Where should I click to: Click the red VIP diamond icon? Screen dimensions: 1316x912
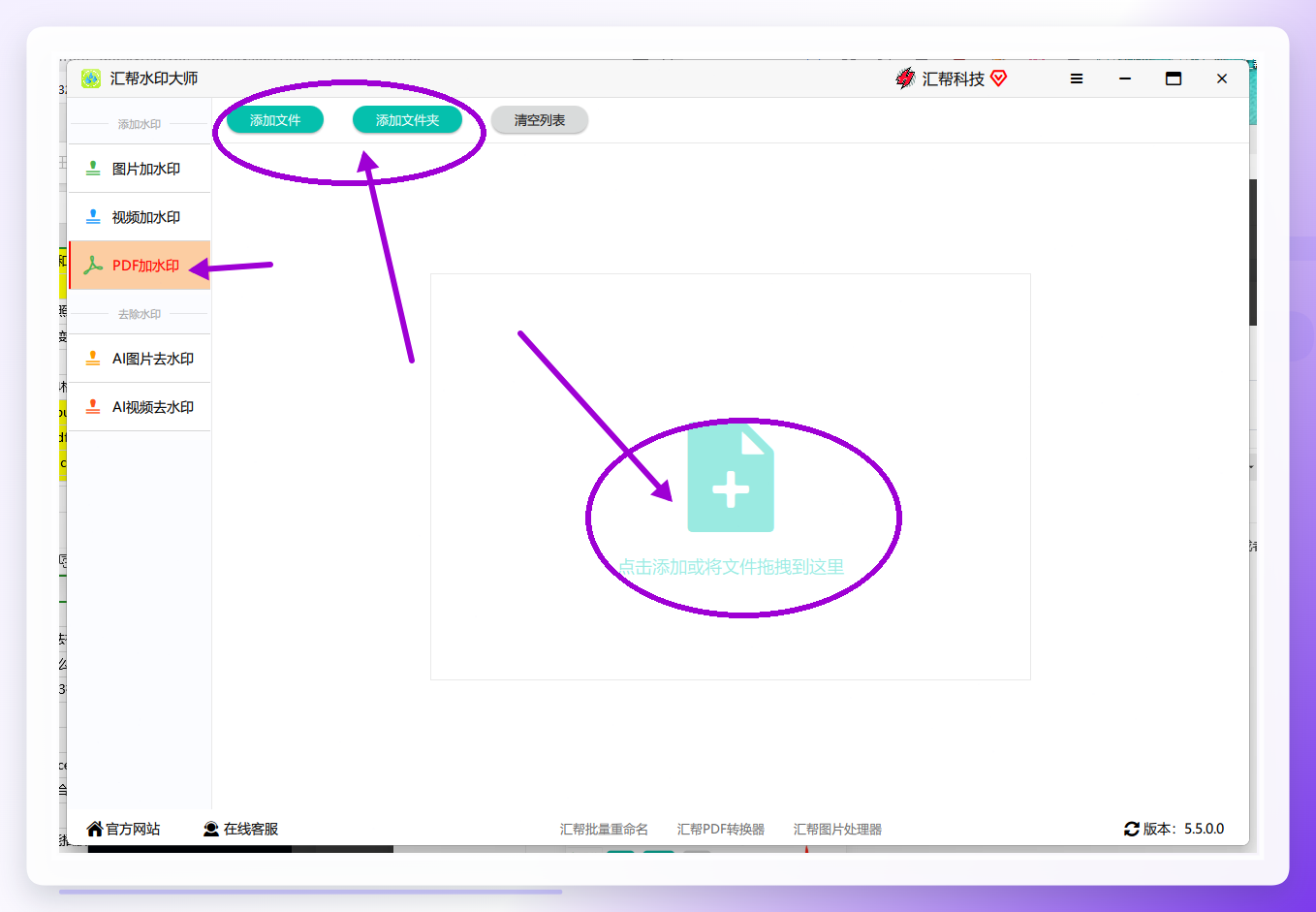coord(999,79)
